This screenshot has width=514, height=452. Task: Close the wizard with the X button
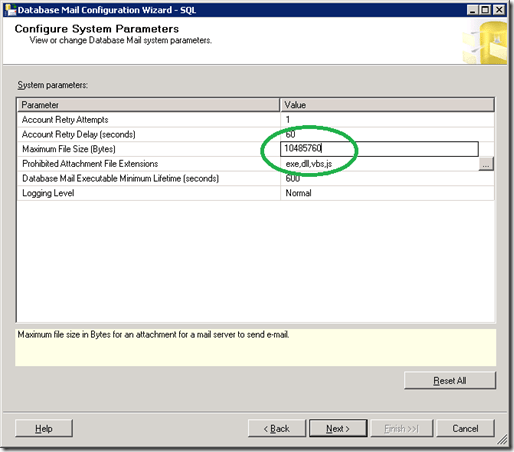point(499,10)
